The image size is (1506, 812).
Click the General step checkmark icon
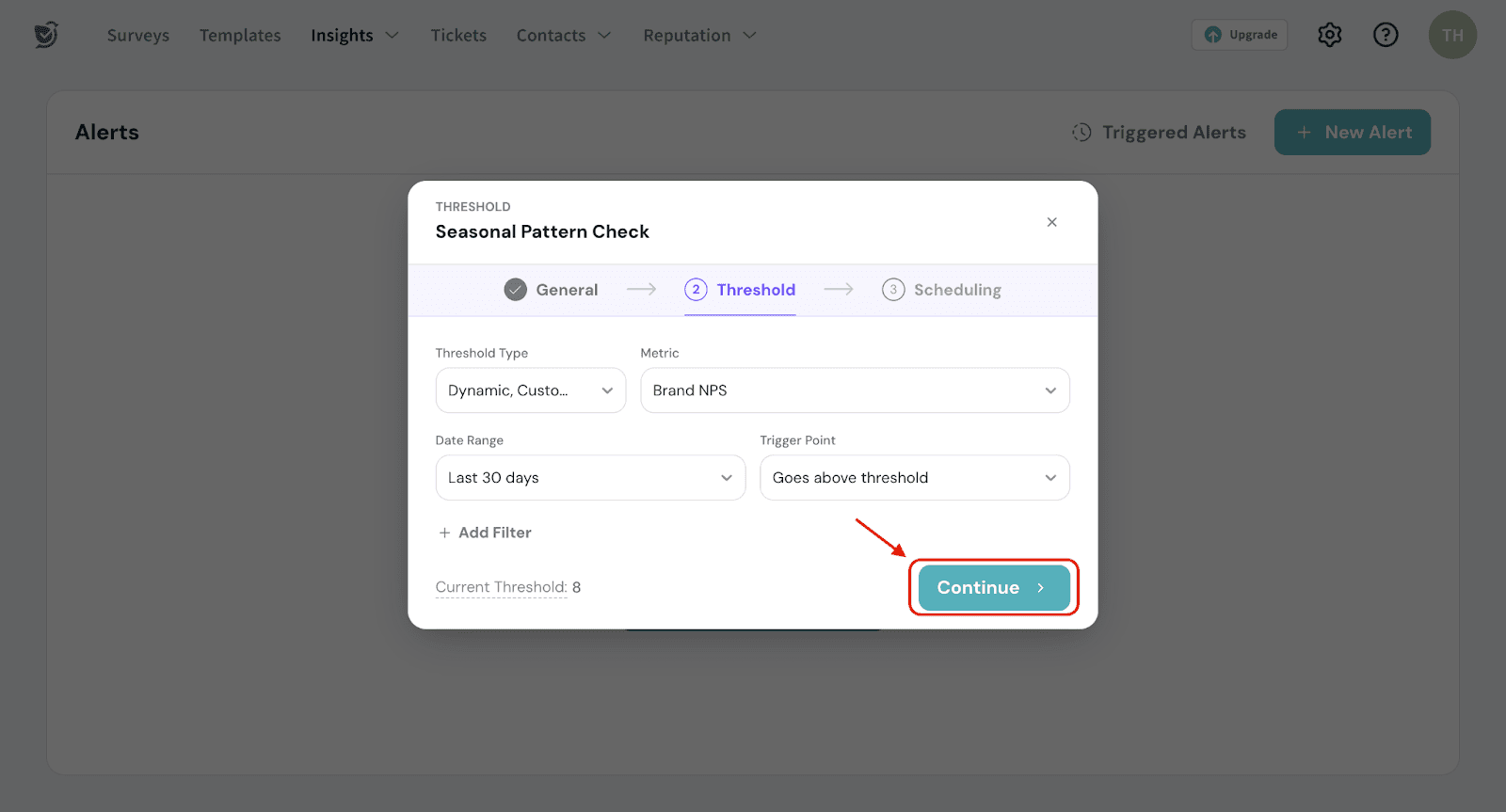pyautogui.click(x=515, y=290)
